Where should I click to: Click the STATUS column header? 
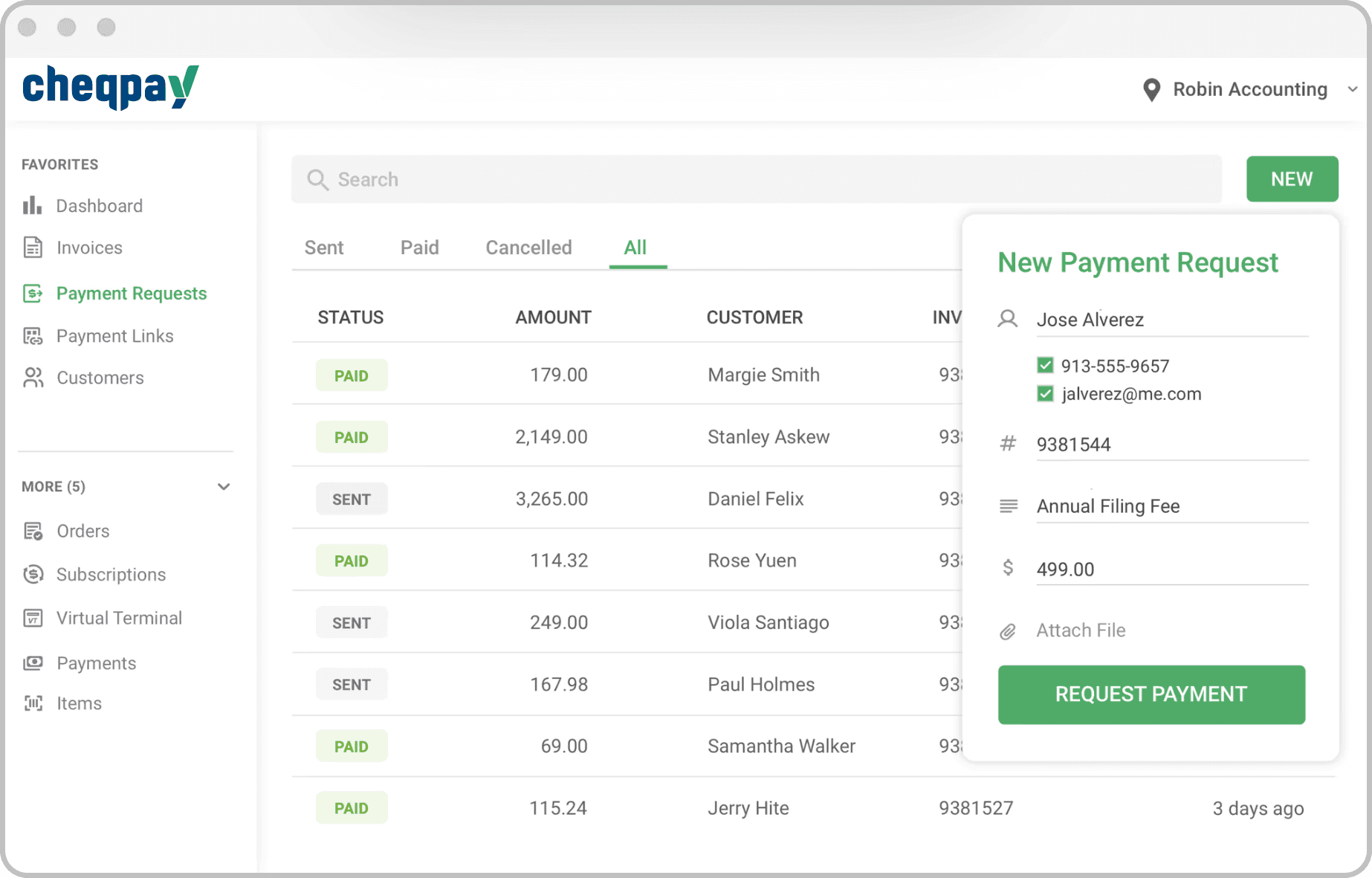tap(351, 317)
